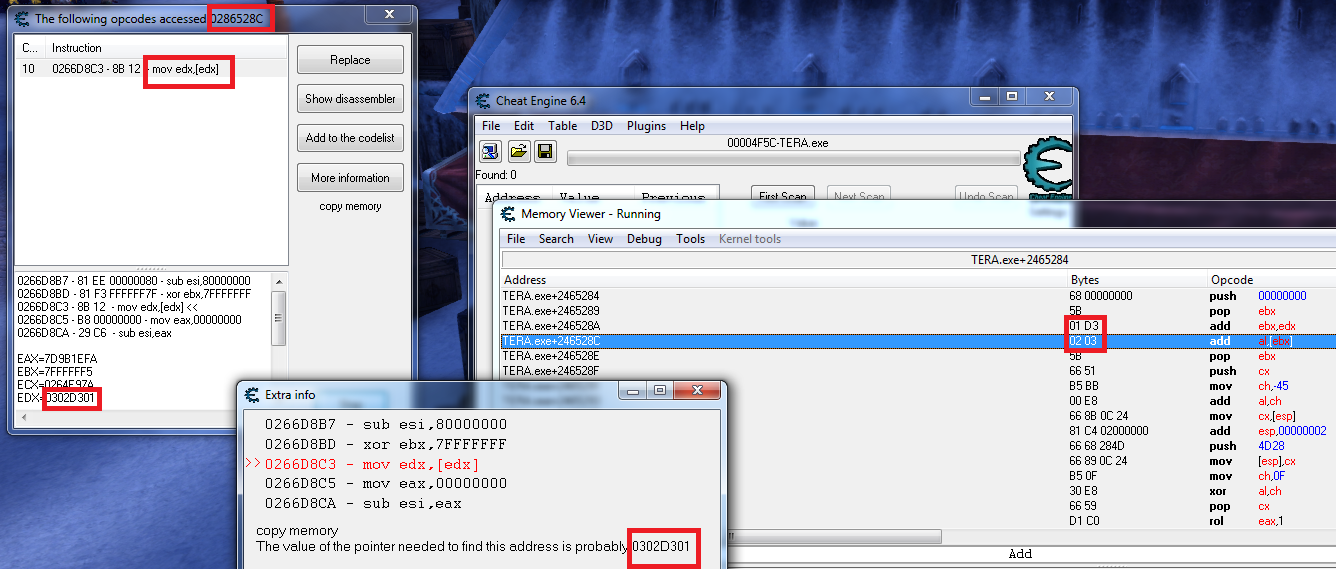This screenshot has height=569, width=1336.
Task: Open the Debug menu
Action: pyautogui.click(x=644, y=239)
